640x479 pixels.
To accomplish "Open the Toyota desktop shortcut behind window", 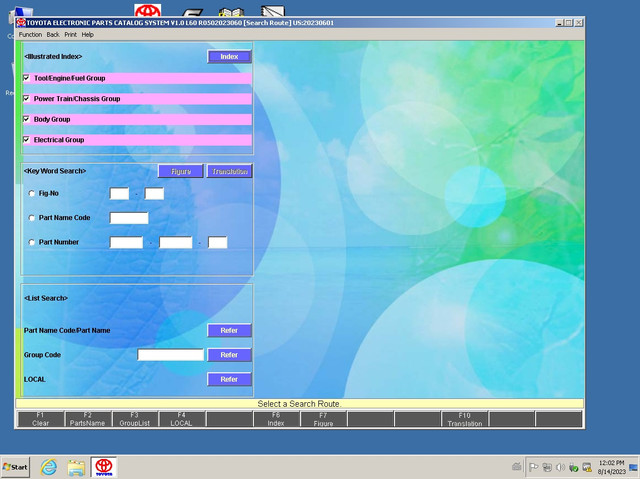I will click(x=148, y=10).
